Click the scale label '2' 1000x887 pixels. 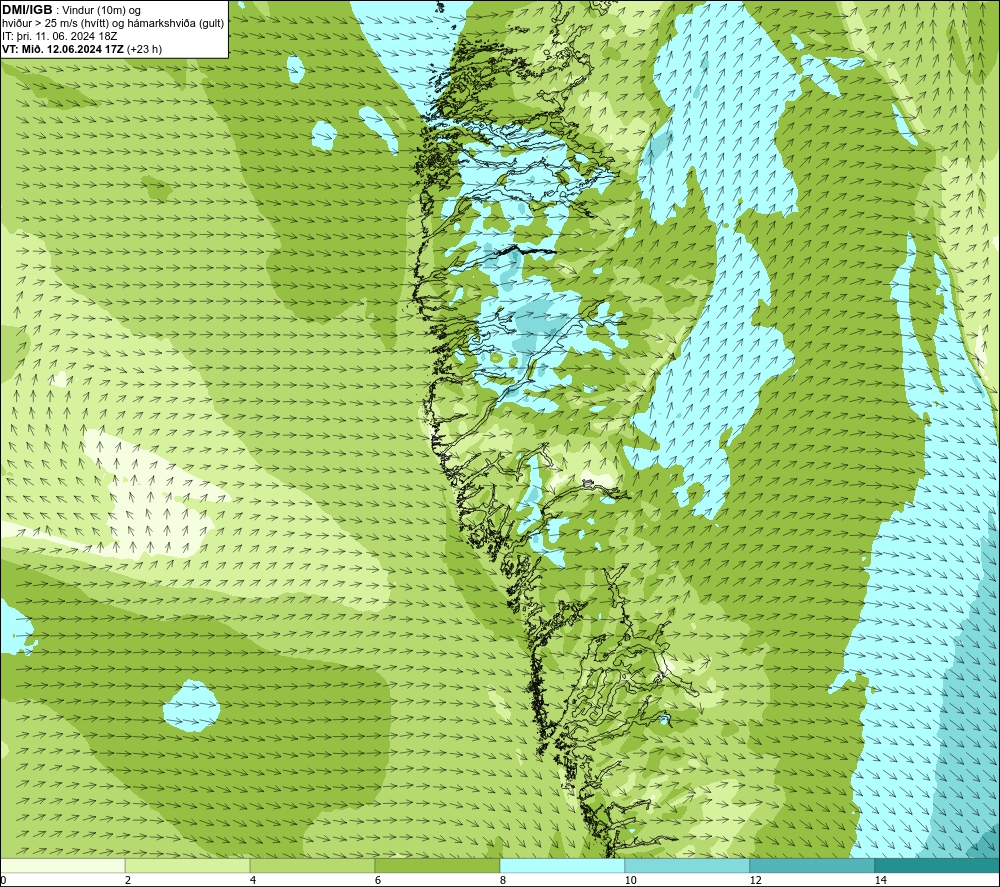tap(128, 880)
